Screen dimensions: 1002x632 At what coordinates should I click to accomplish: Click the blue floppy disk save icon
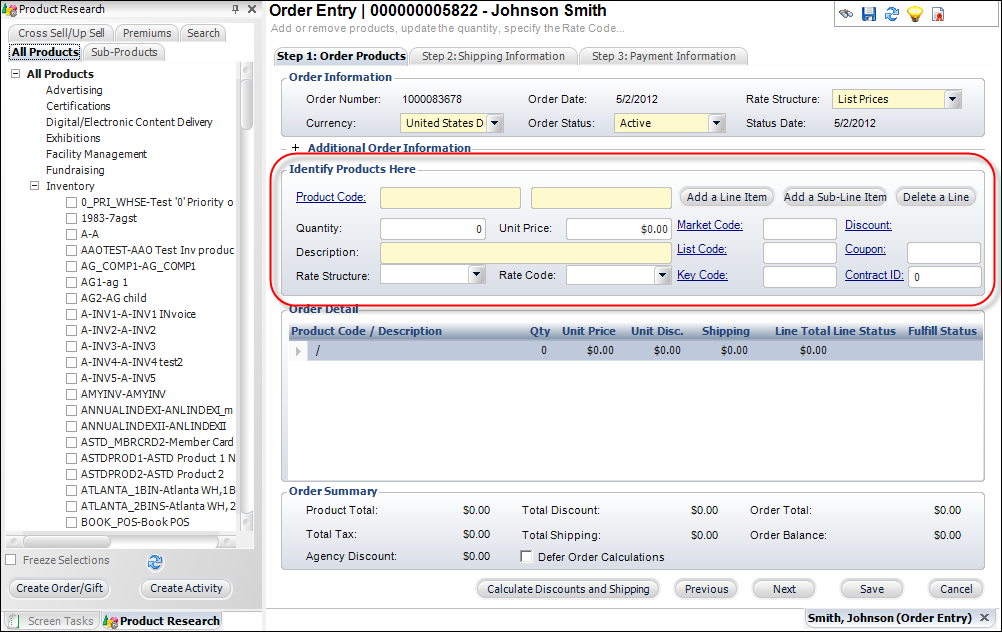[x=868, y=14]
